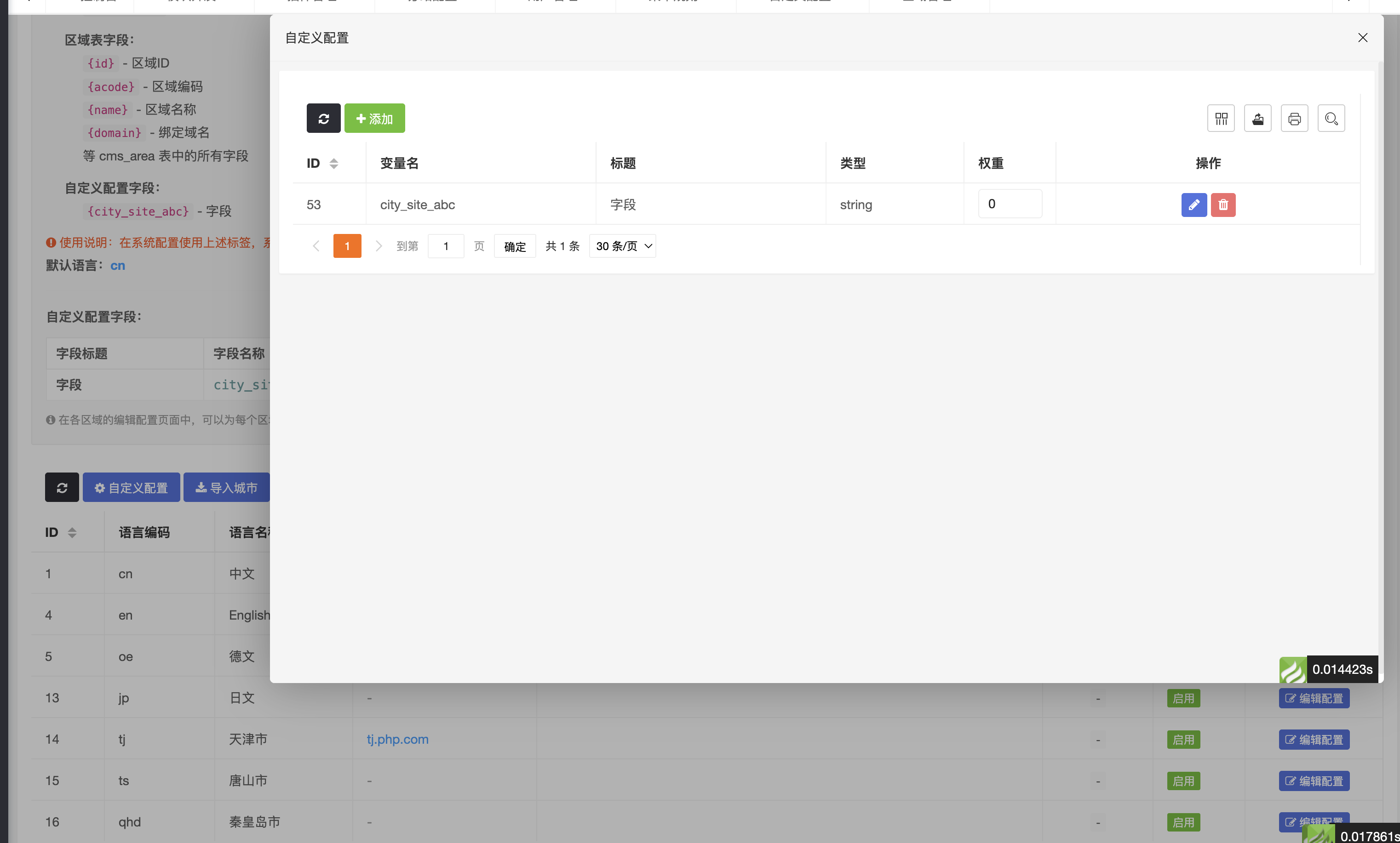The height and width of the screenshot is (843, 1400).
Task: Click the green 添加 button
Action: point(374,118)
